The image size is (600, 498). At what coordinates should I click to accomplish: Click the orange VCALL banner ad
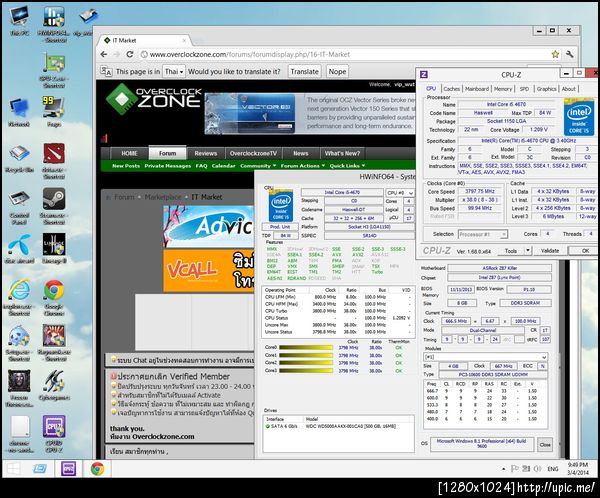click(209, 271)
